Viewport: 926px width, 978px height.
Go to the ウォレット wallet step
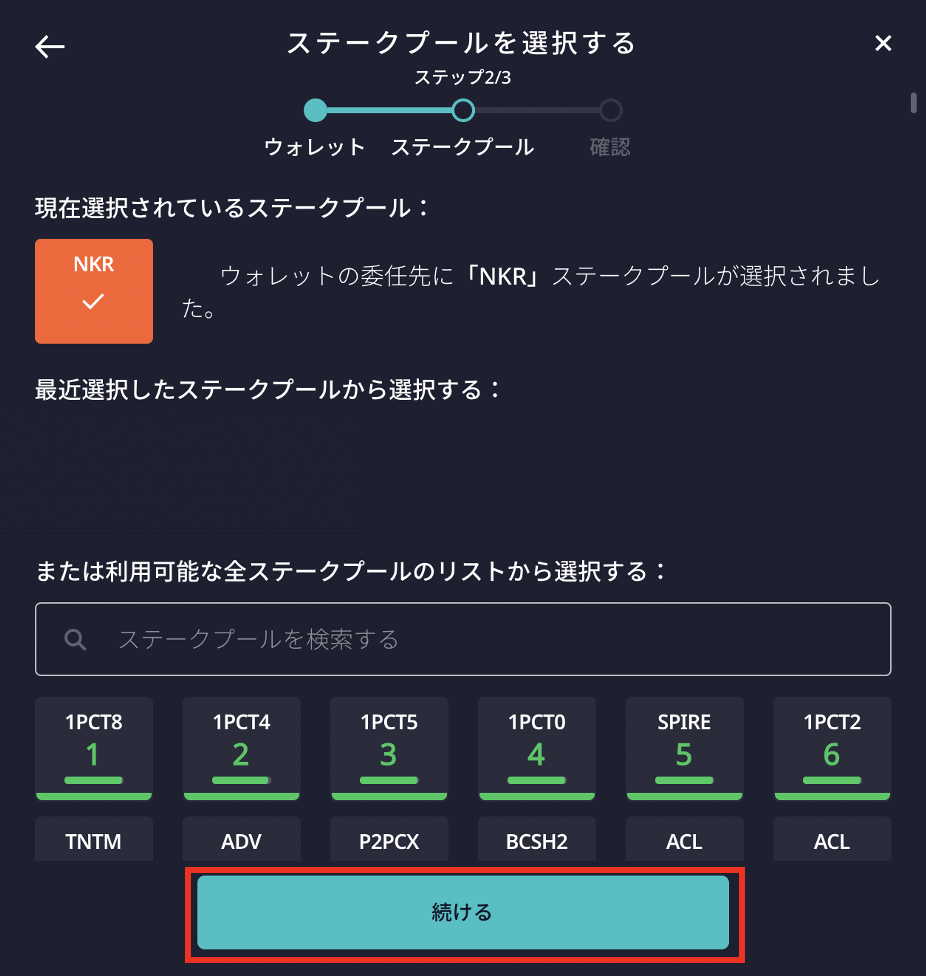pos(315,110)
